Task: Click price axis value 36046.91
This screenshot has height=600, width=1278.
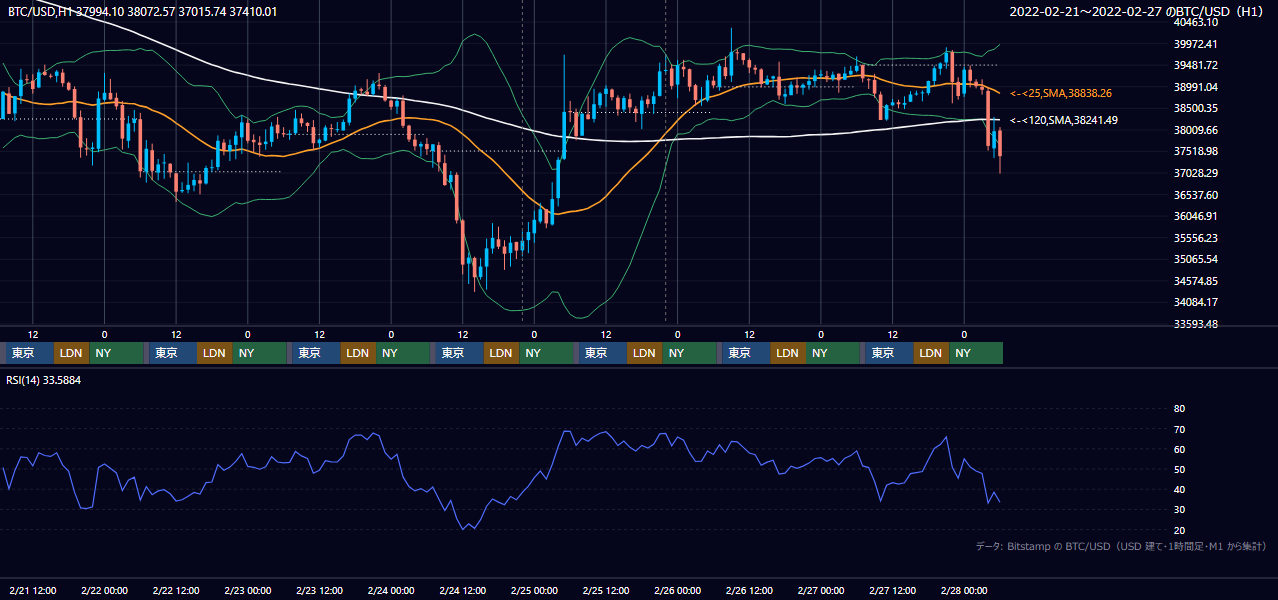Action: coord(1195,216)
